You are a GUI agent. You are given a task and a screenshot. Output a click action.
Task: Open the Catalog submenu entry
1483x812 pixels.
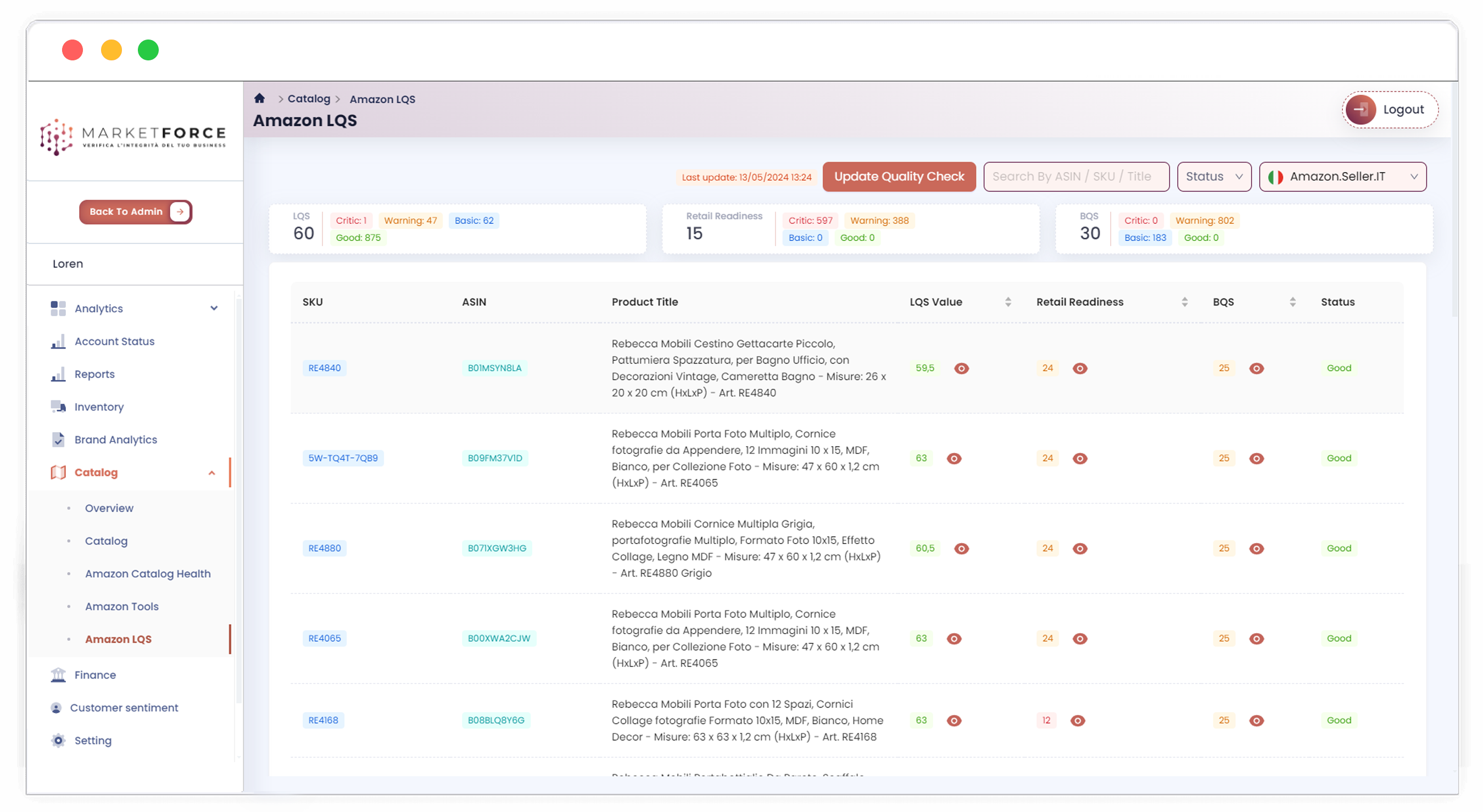(106, 541)
